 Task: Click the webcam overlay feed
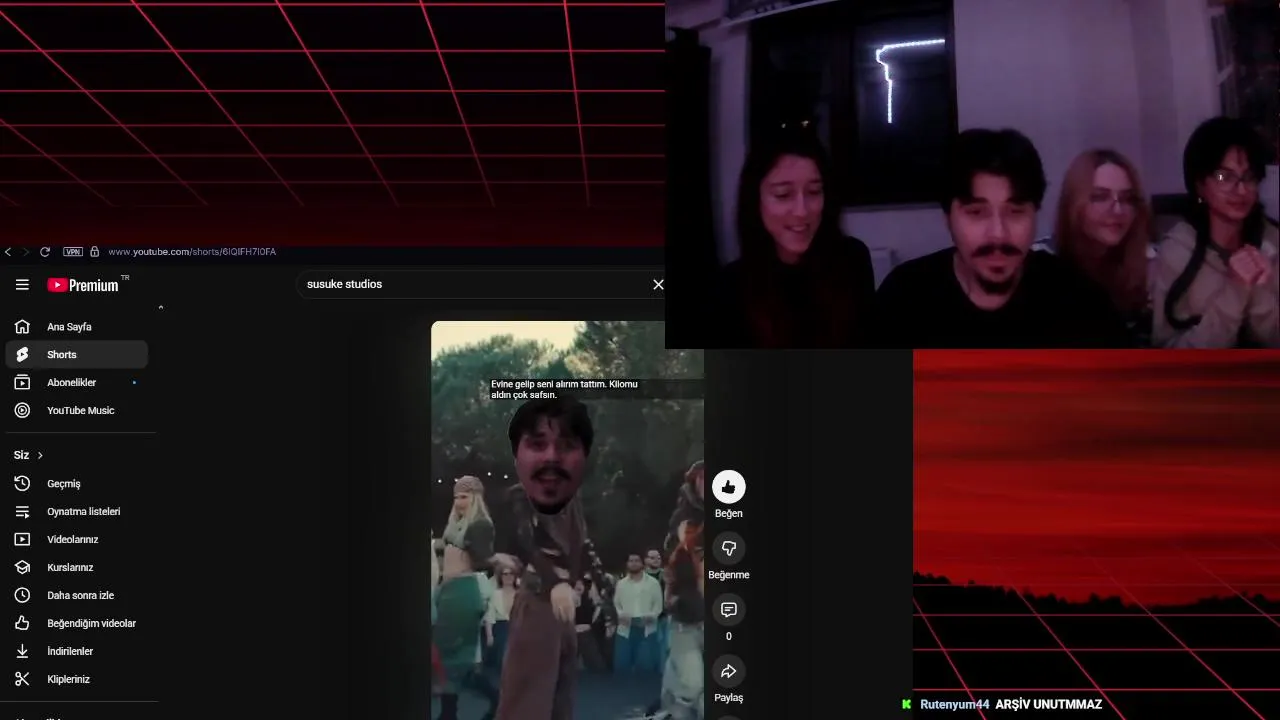[x=972, y=174]
